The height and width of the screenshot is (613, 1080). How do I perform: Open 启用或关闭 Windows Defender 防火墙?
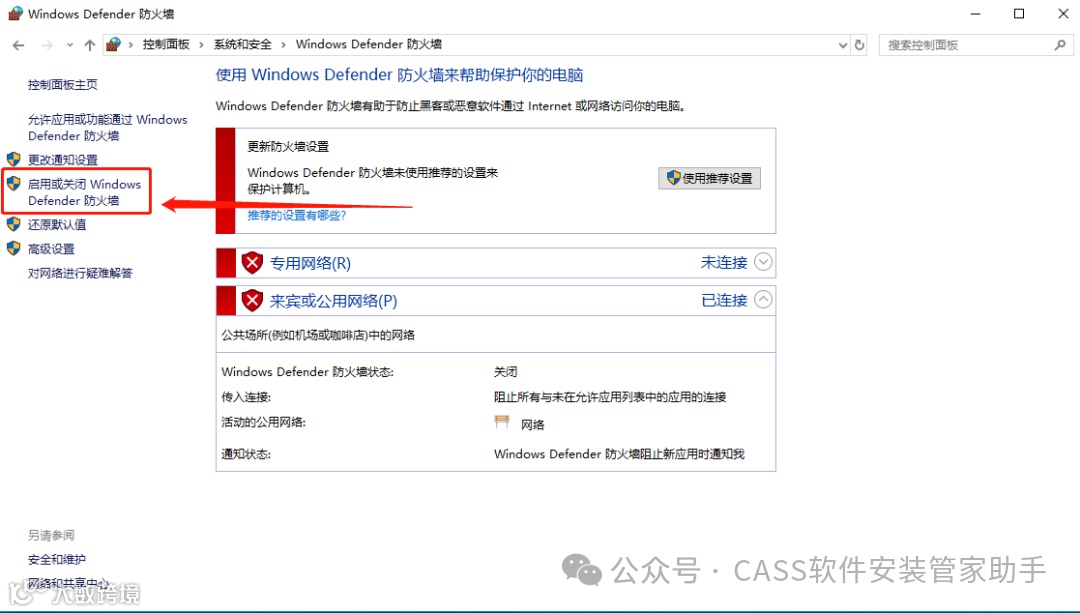84,192
